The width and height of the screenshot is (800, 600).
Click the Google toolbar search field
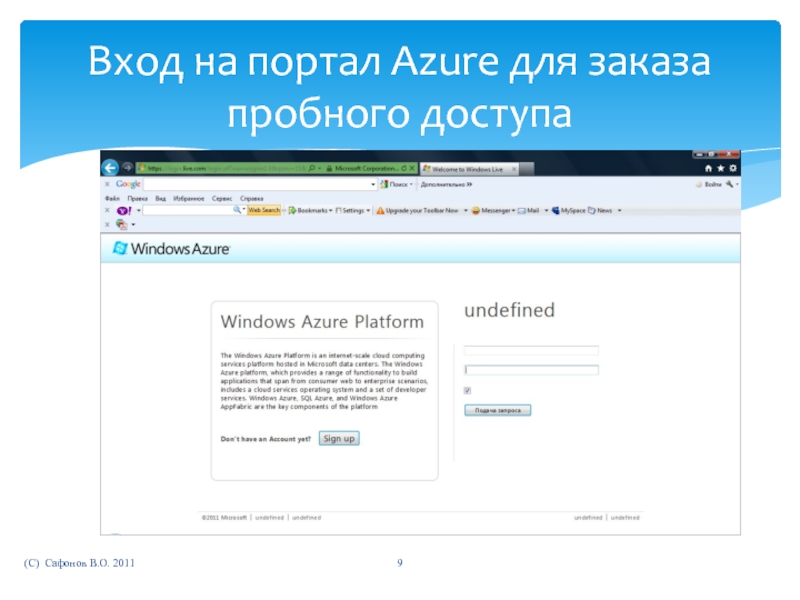(260, 184)
